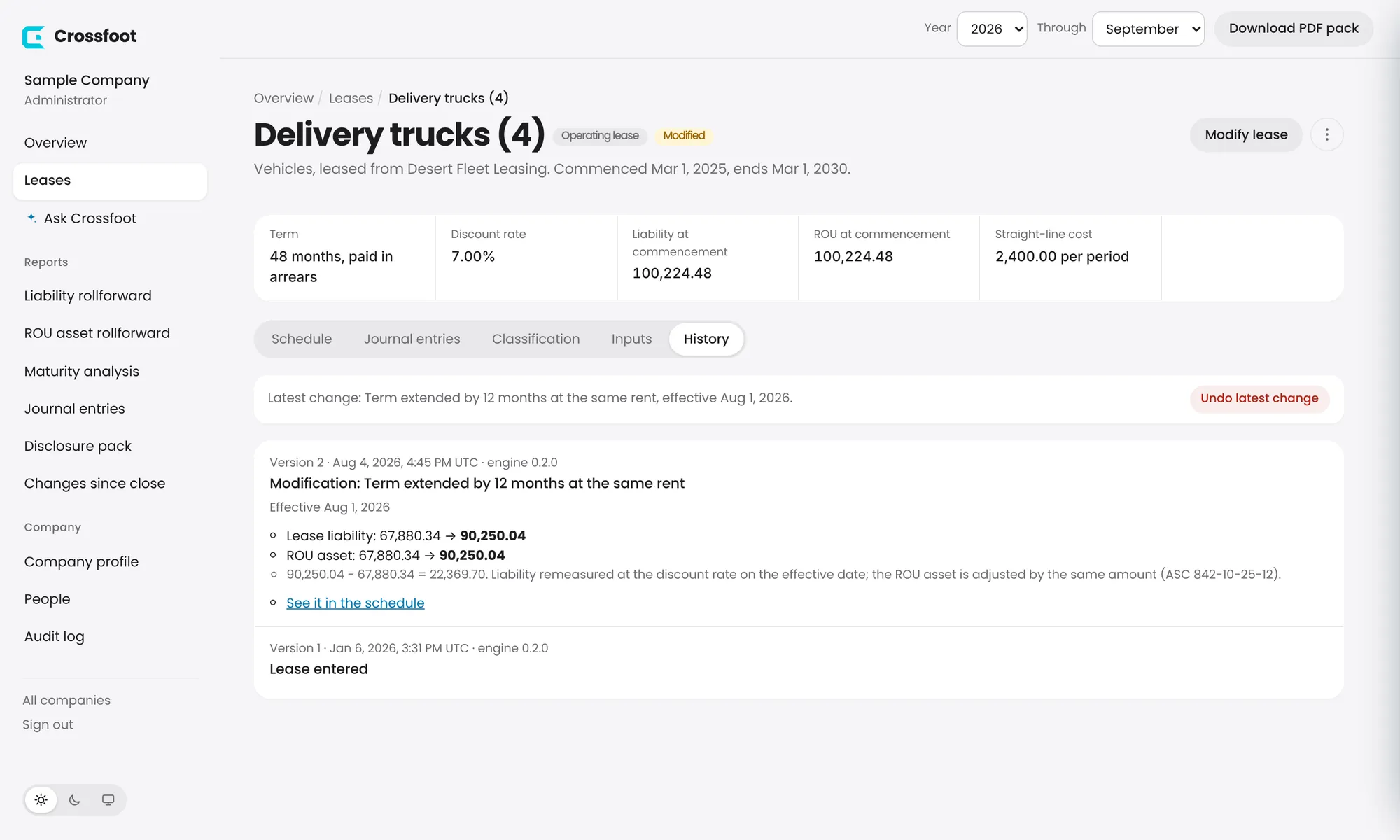The height and width of the screenshot is (840, 1400).
Task: Click the Ask Crossfoot sparkle icon
Action: tap(31, 218)
